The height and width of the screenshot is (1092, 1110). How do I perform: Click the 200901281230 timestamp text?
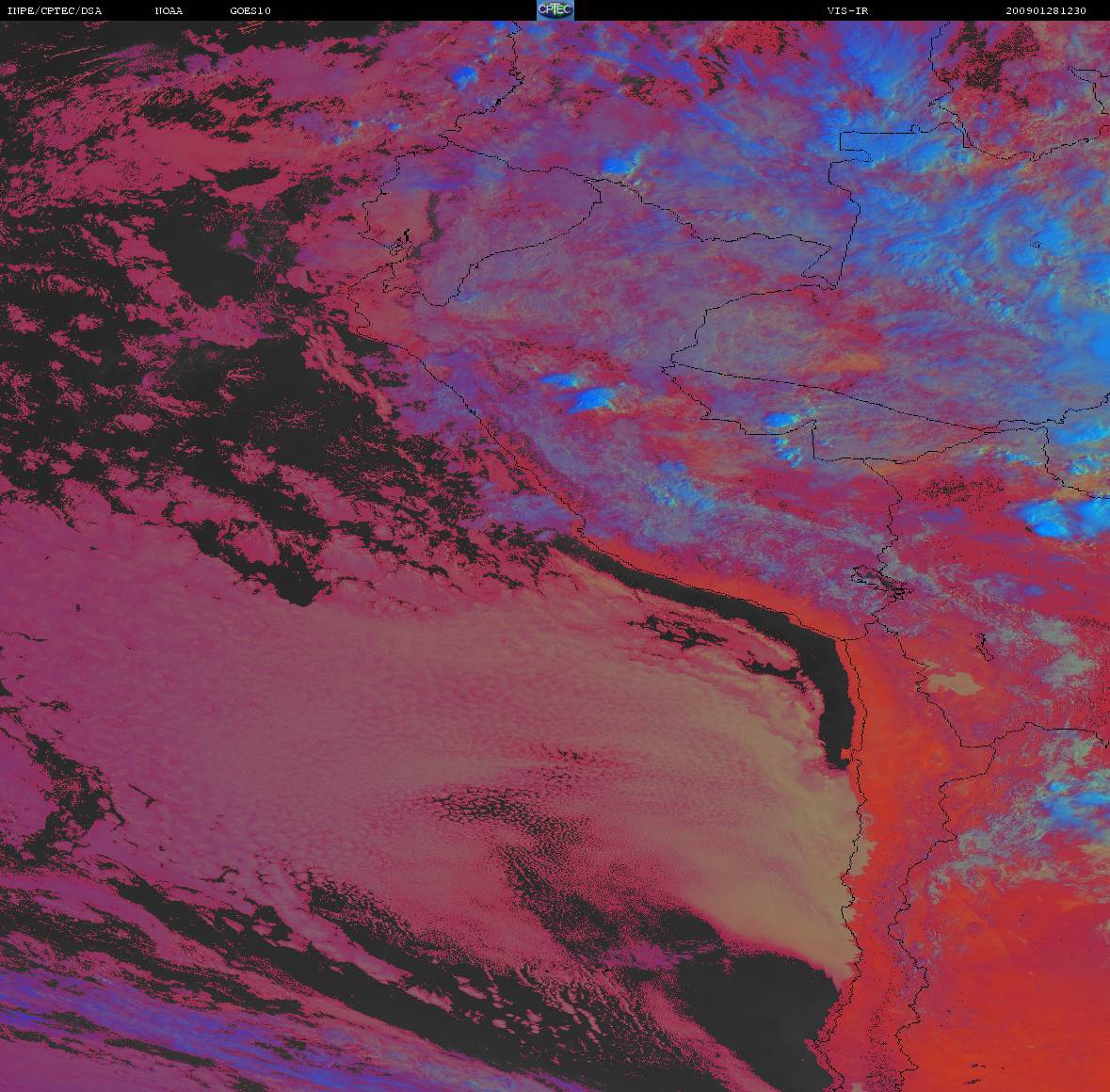point(1046,10)
